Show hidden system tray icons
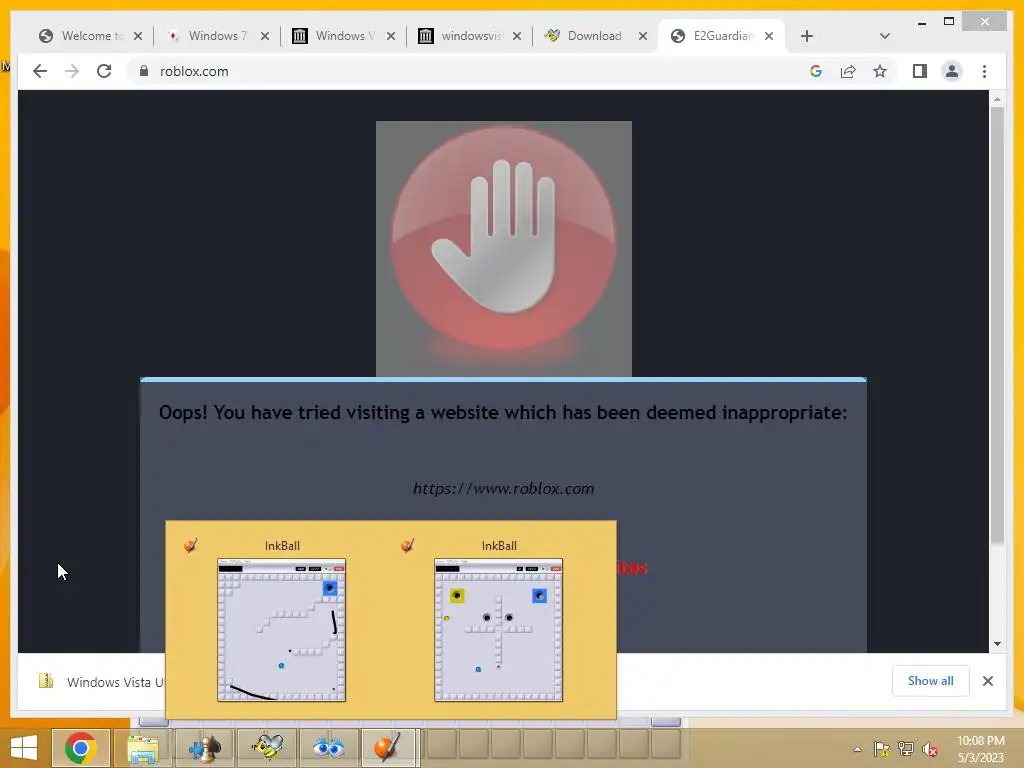This screenshot has width=1024, height=768. click(x=857, y=750)
